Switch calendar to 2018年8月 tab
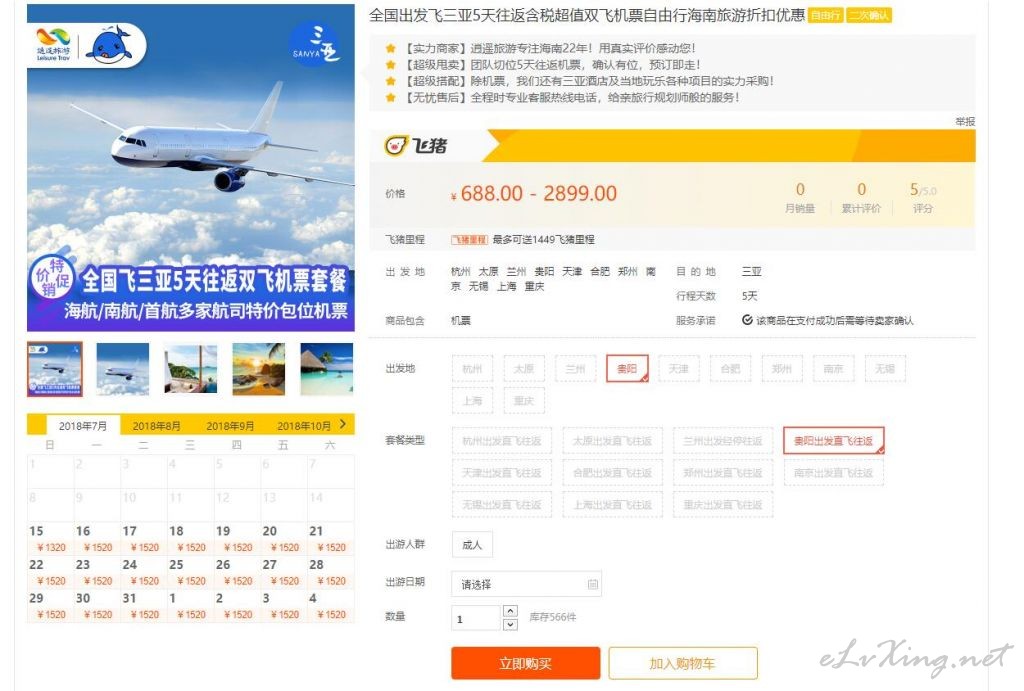The image size is (1024, 691). [x=157, y=426]
